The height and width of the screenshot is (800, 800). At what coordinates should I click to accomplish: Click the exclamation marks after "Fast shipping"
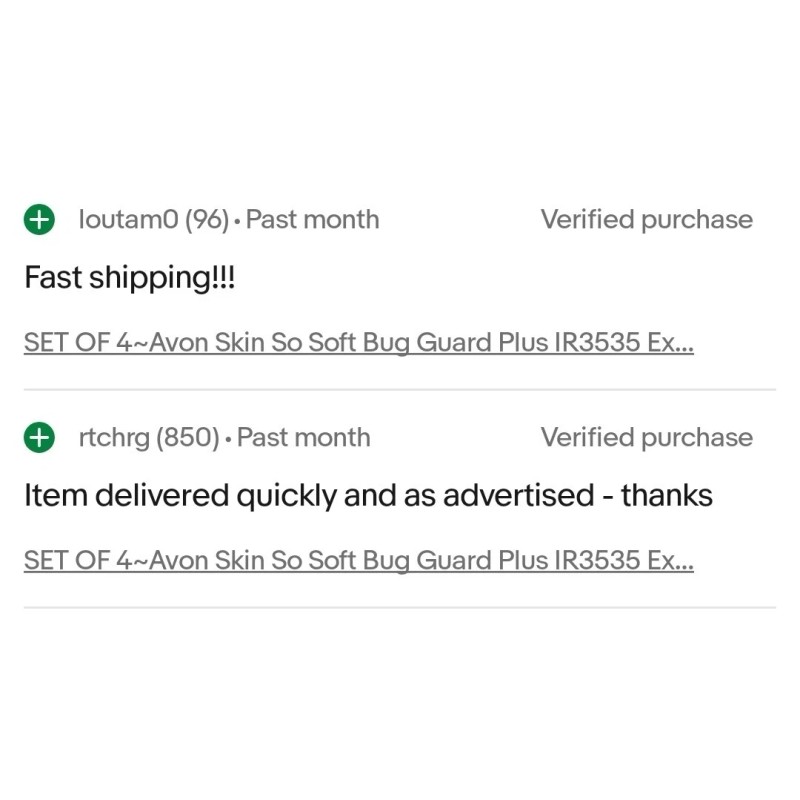223,278
